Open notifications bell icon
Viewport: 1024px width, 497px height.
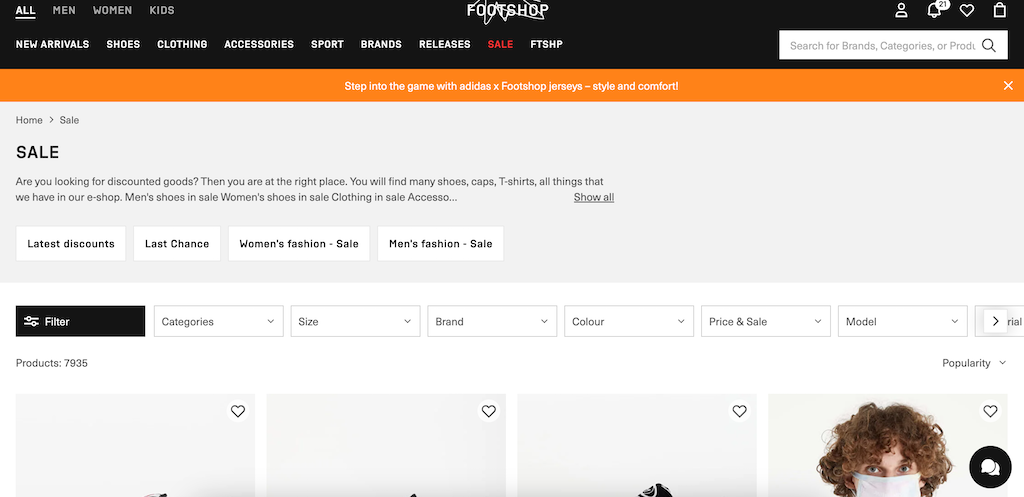click(935, 10)
